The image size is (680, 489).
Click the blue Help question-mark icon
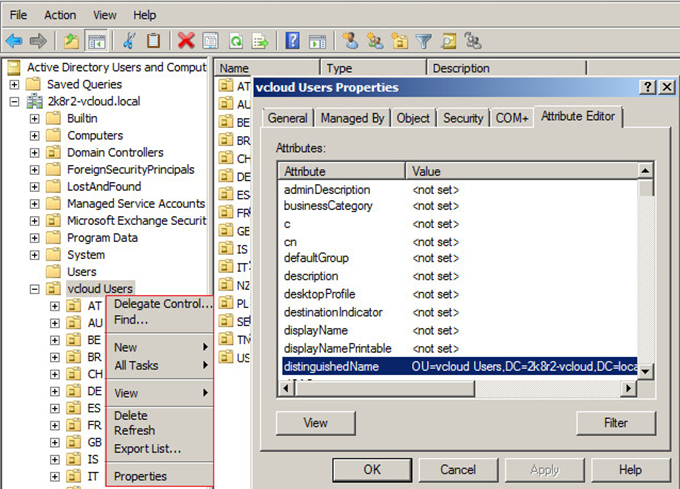point(292,41)
